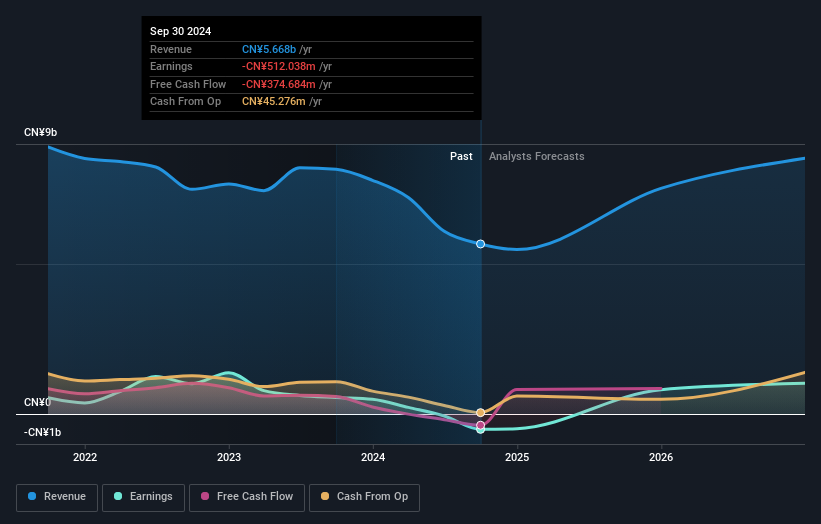Click the orange Cash From Op legend dot
821x524 pixels.
tap(325, 496)
